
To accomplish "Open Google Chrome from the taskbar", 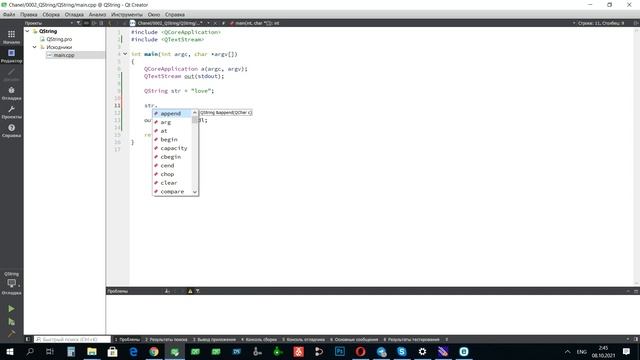I will click(153, 351).
